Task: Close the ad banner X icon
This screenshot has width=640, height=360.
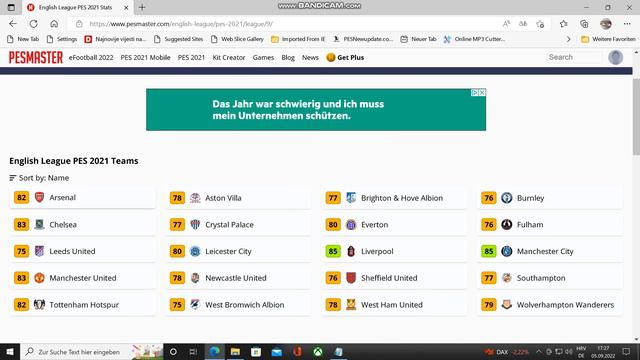Action: 482,93
